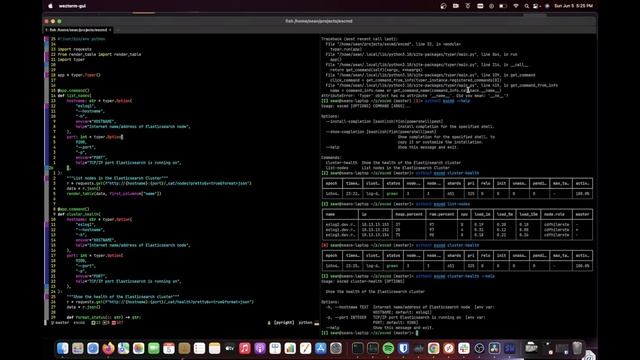Image resolution: width=640 pixels, height=360 pixels.
Task: Click the [pyright] status bar entry
Action: pyautogui.click(x=284, y=322)
